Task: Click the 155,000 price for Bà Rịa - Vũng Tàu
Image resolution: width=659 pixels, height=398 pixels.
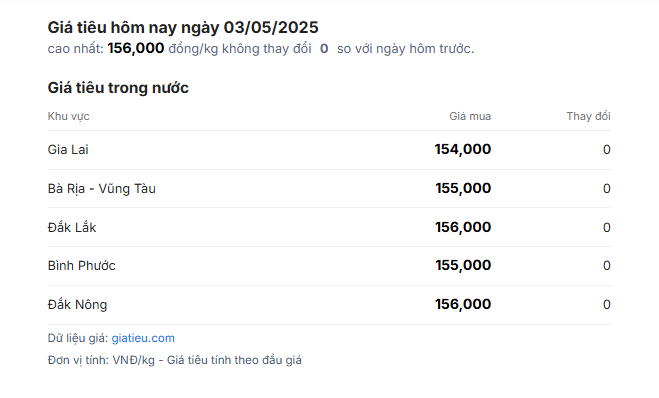Action: point(463,188)
